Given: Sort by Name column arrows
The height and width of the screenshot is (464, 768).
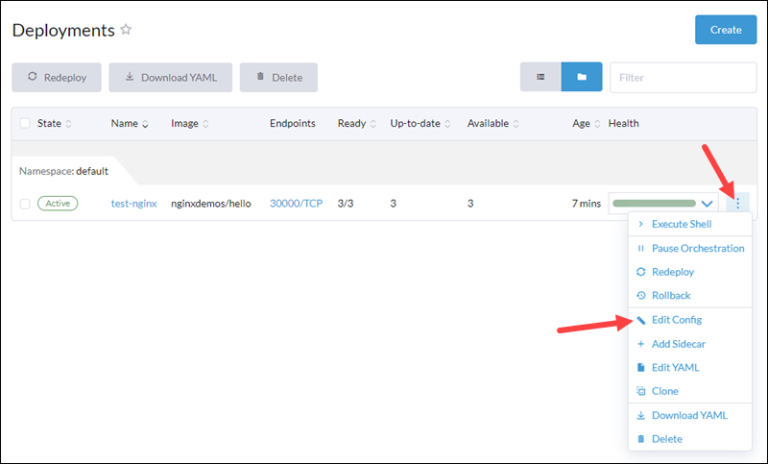Looking at the screenshot, I should click(x=145, y=123).
